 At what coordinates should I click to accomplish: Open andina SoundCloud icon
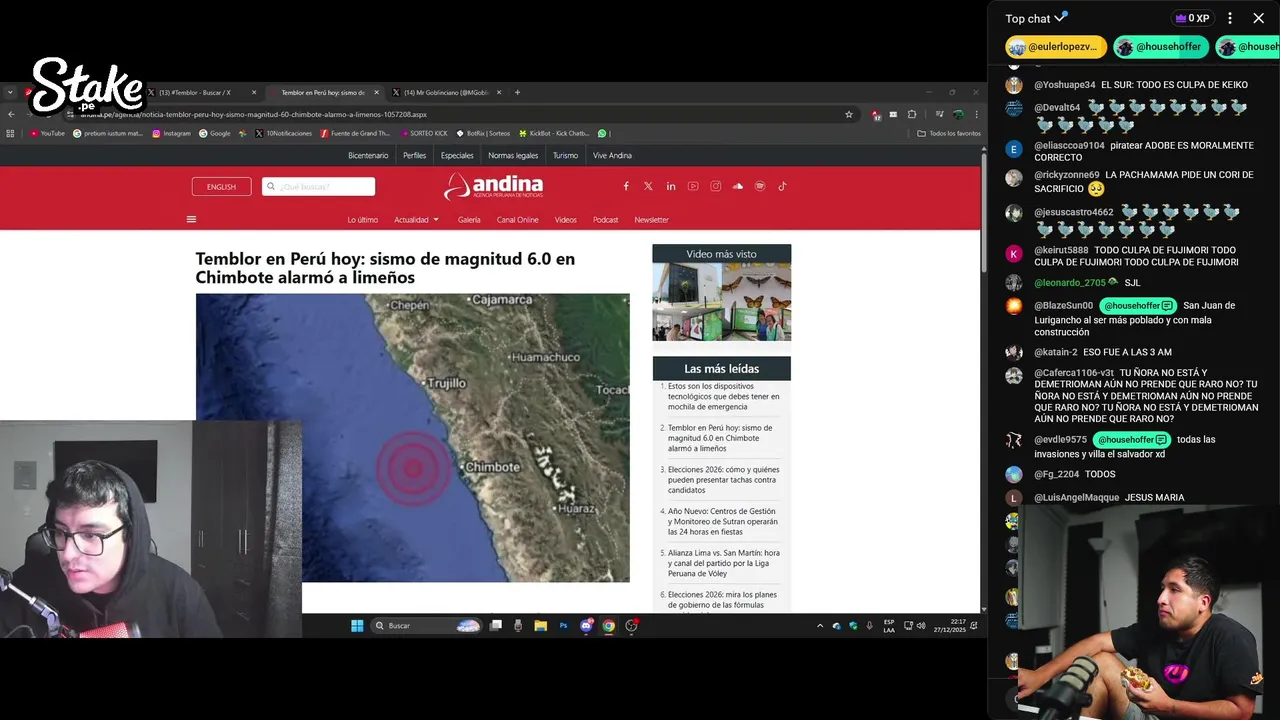coord(738,186)
